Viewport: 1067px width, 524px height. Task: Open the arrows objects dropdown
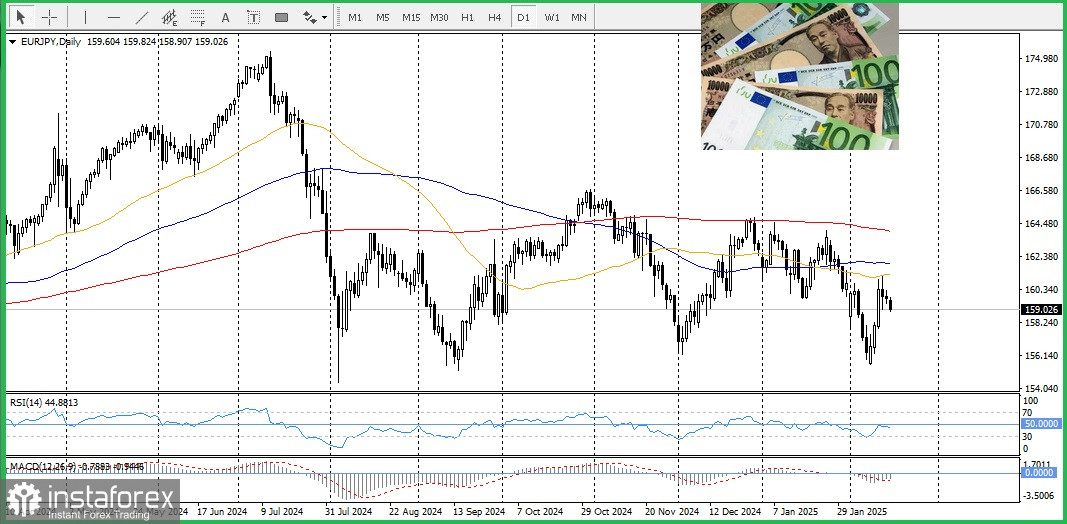(x=315, y=17)
